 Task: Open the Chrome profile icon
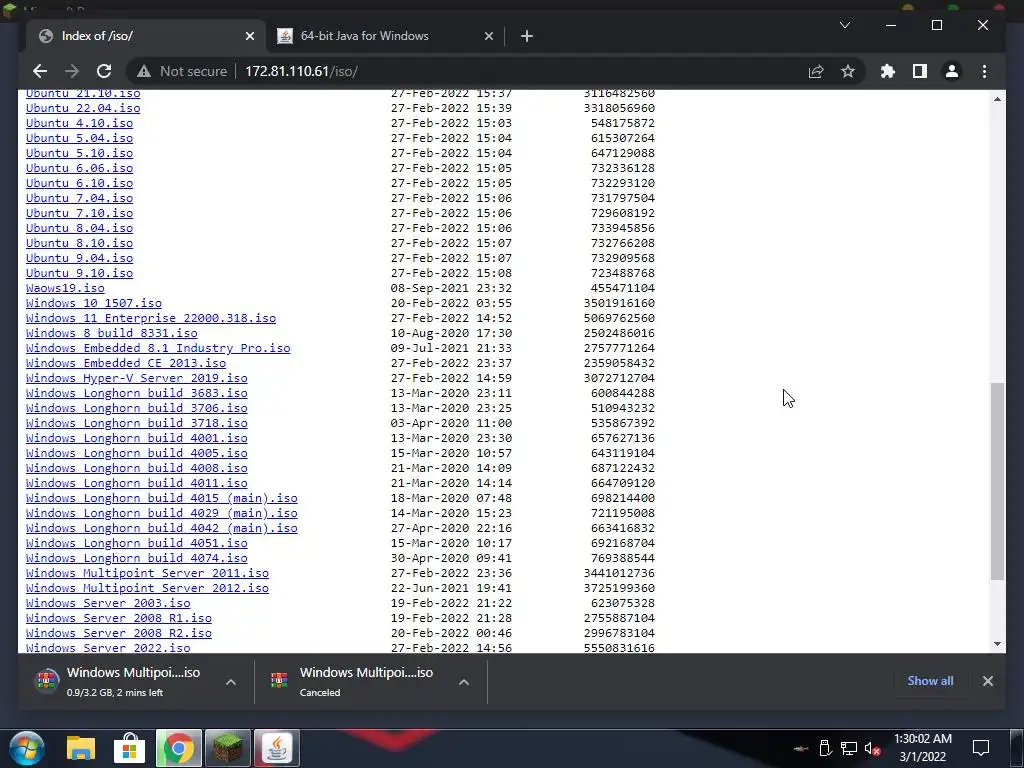click(x=952, y=71)
